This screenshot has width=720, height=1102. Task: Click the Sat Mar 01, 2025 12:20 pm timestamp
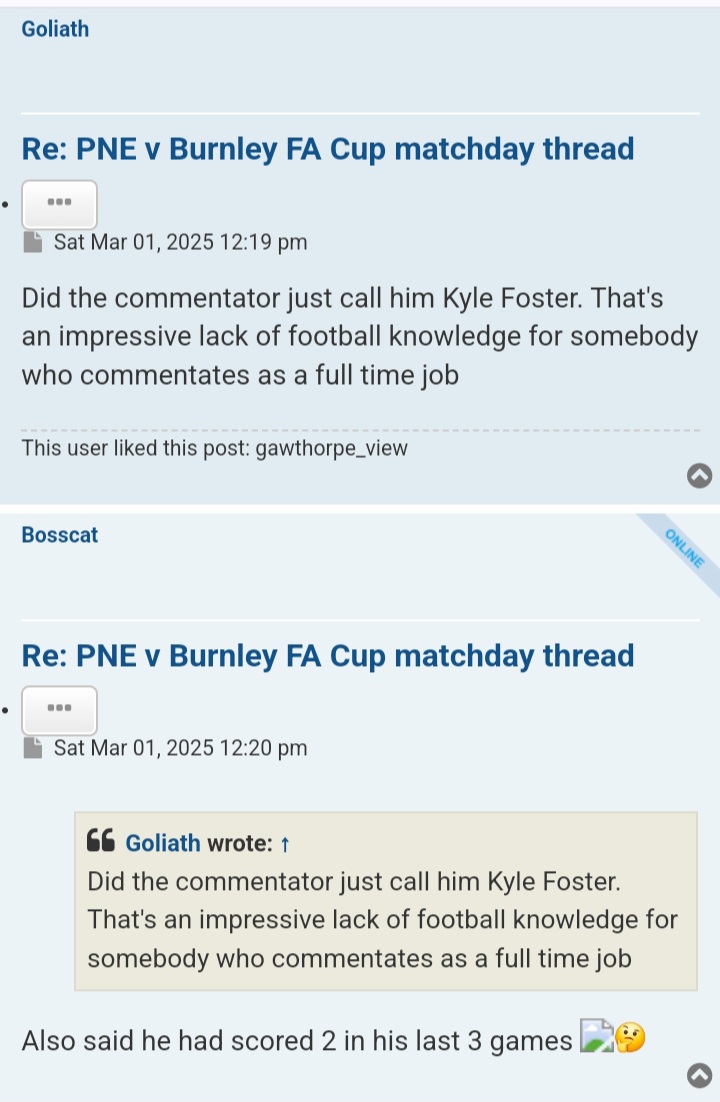coord(181,748)
